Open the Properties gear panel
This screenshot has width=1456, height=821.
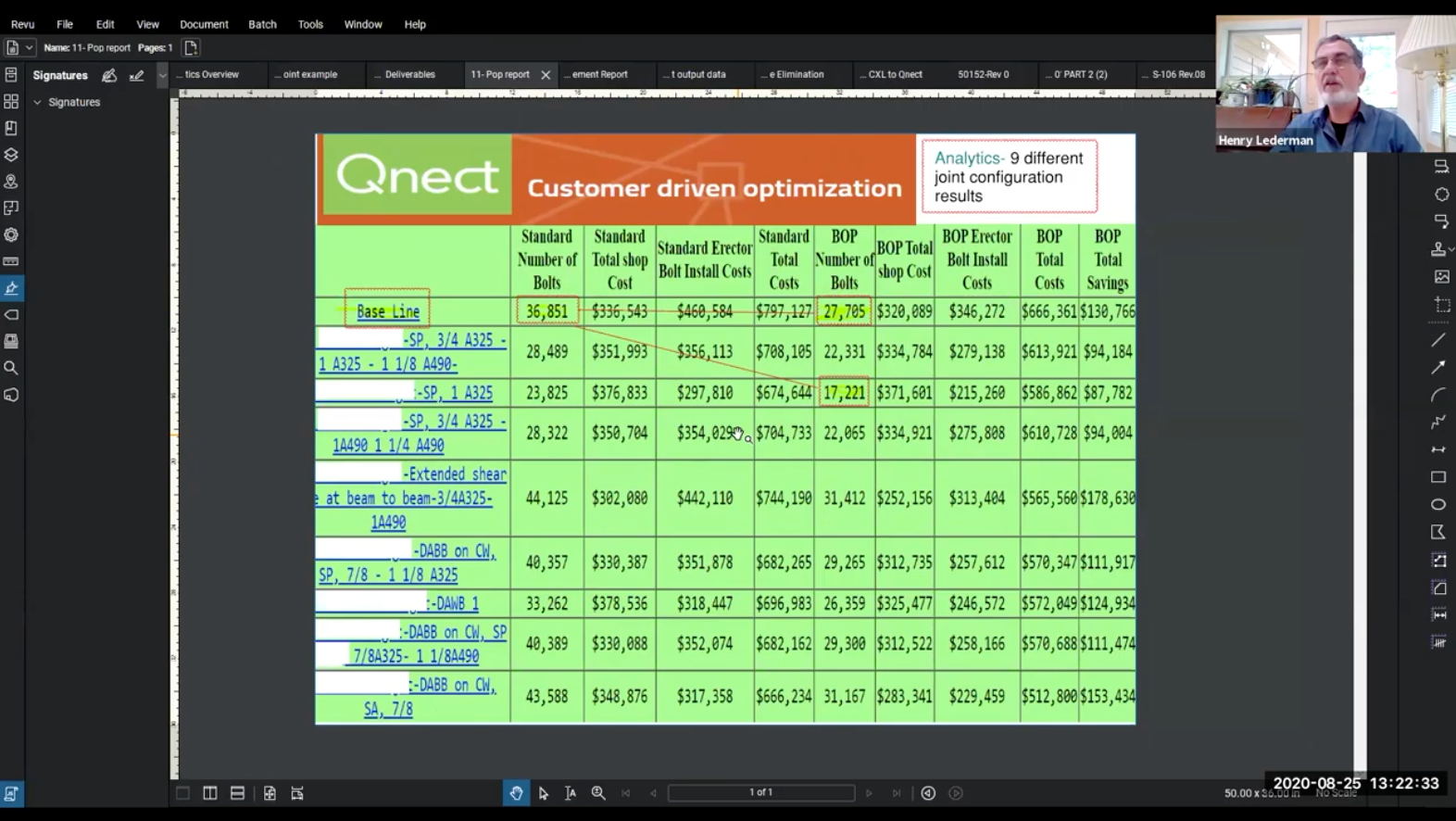click(11, 234)
